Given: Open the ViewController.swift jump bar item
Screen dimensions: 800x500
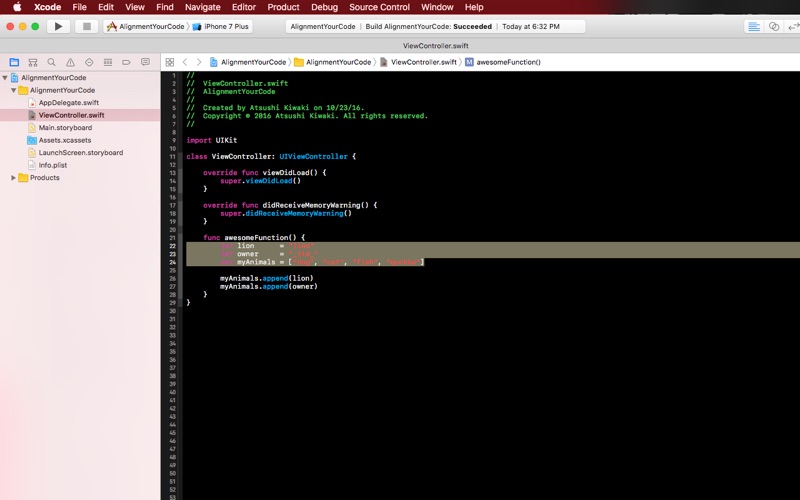Looking at the screenshot, I should tap(418, 62).
